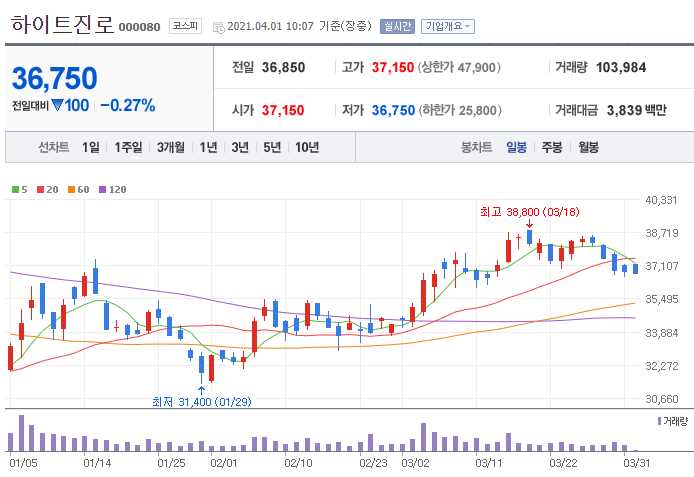Click the 상한가 47,900 text
This screenshot has height=477, width=694.
[x=460, y=67]
